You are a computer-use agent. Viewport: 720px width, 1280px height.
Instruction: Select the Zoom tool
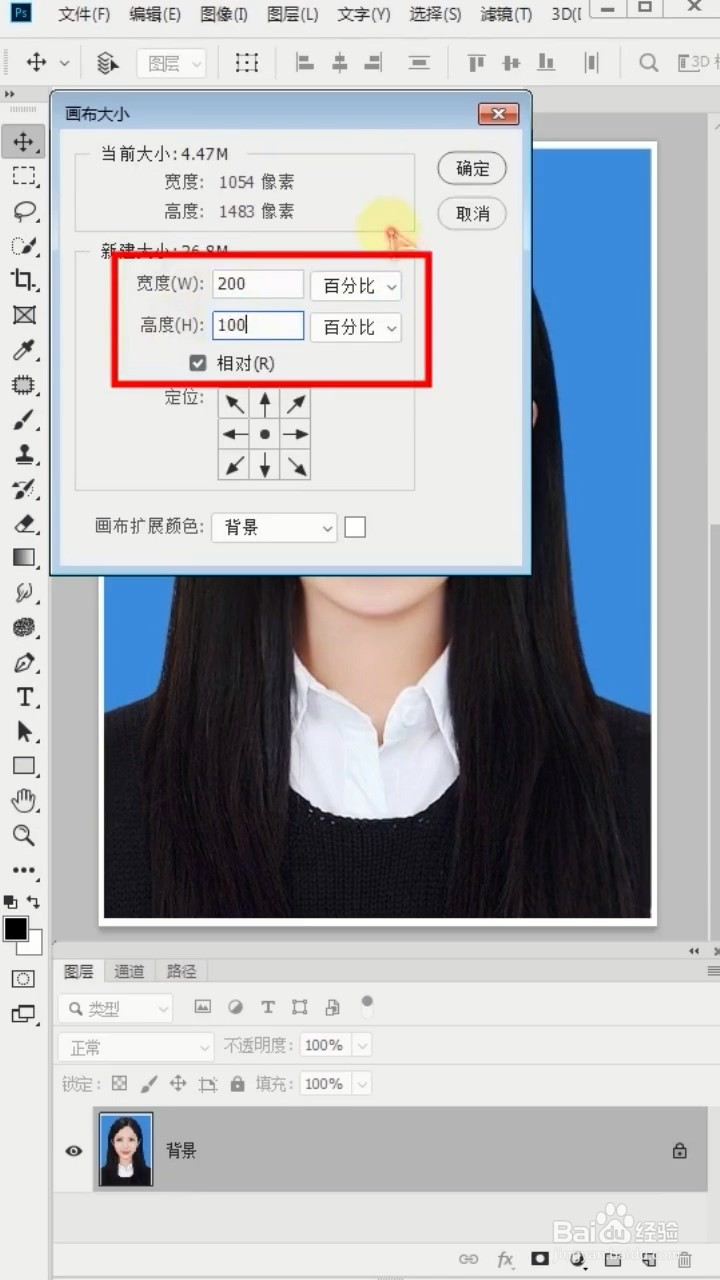point(24,835)
